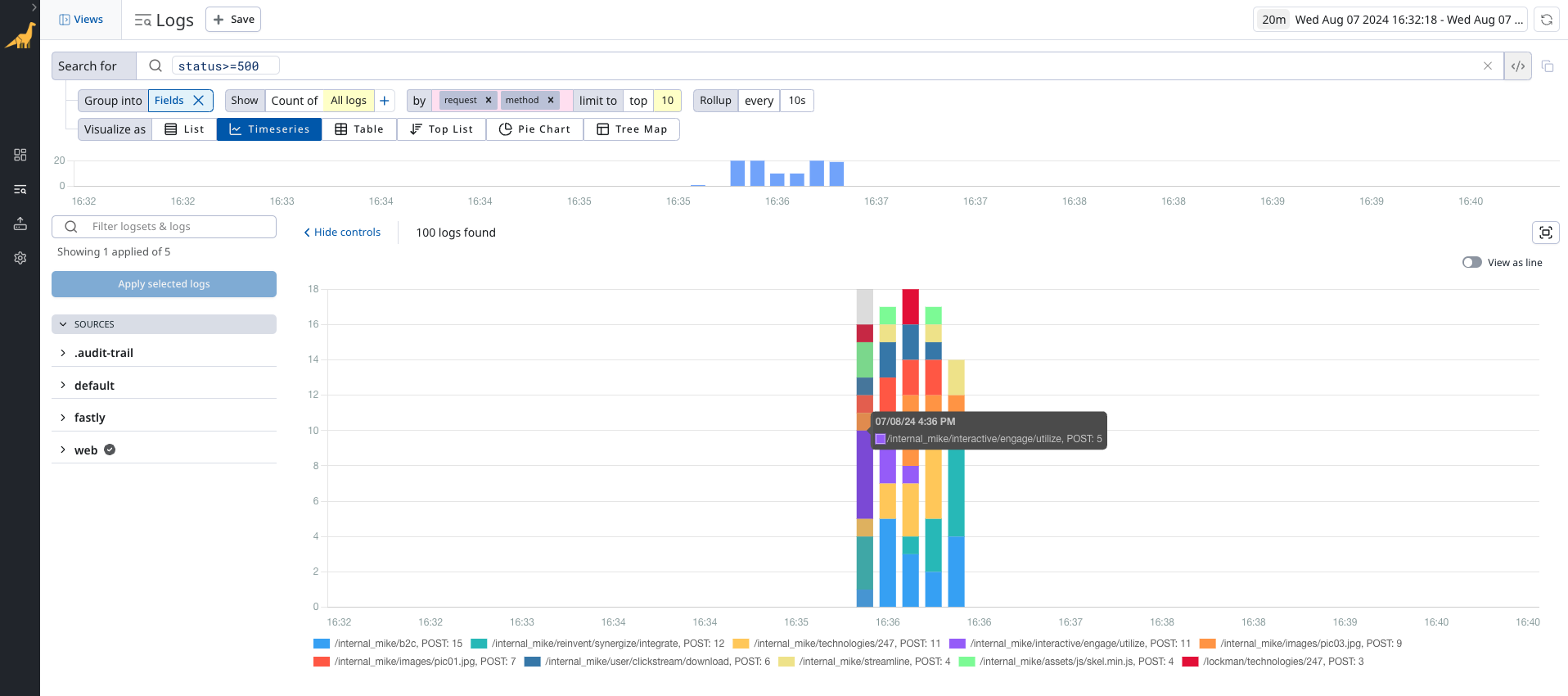The width and height of the screenshot is (1568, 696).
Task: Expand the sidebar with top chevron
Action: (x=34, y=7)
